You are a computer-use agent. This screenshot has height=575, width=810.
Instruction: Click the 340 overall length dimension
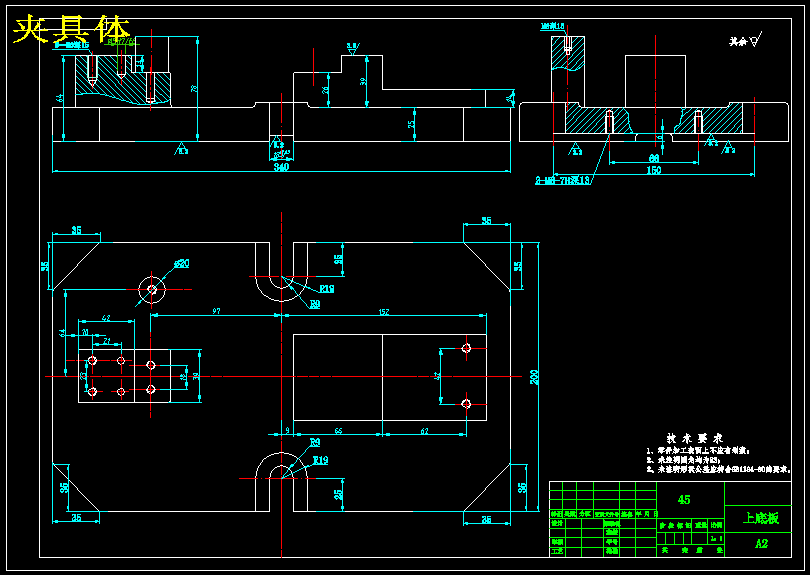click(x=281, y=167)
